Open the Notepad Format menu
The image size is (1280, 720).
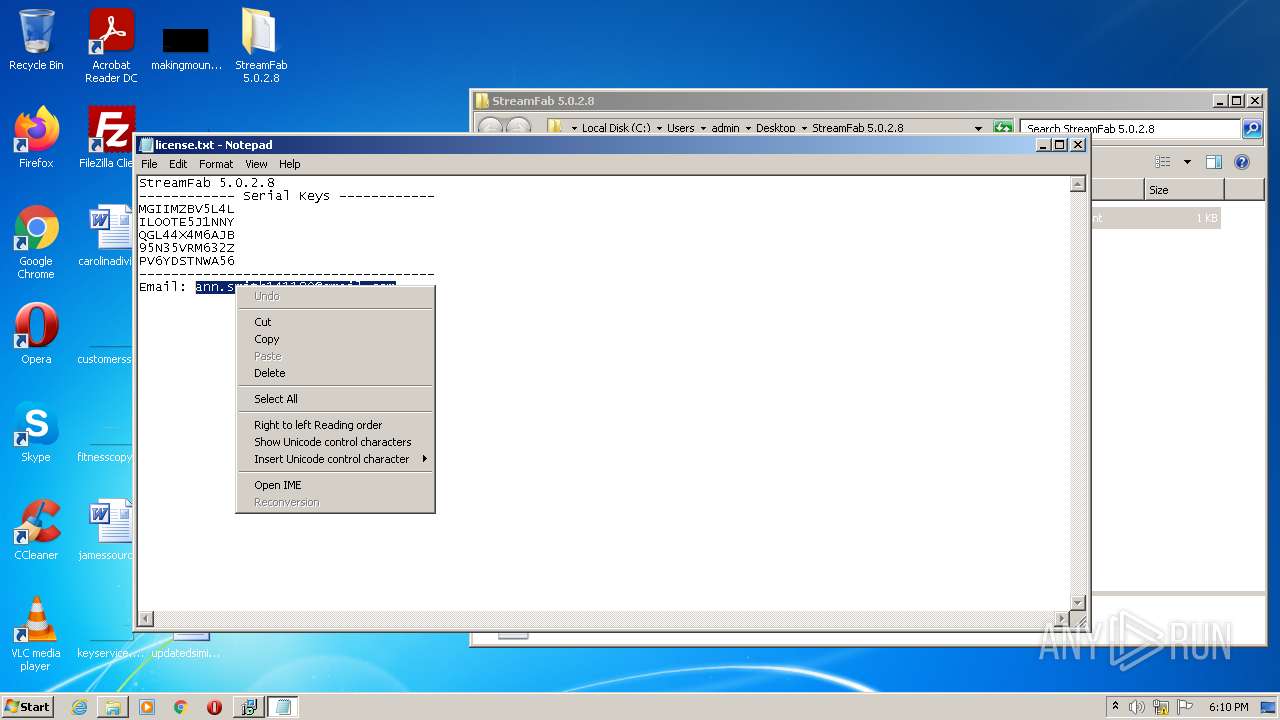click(216, 164)
